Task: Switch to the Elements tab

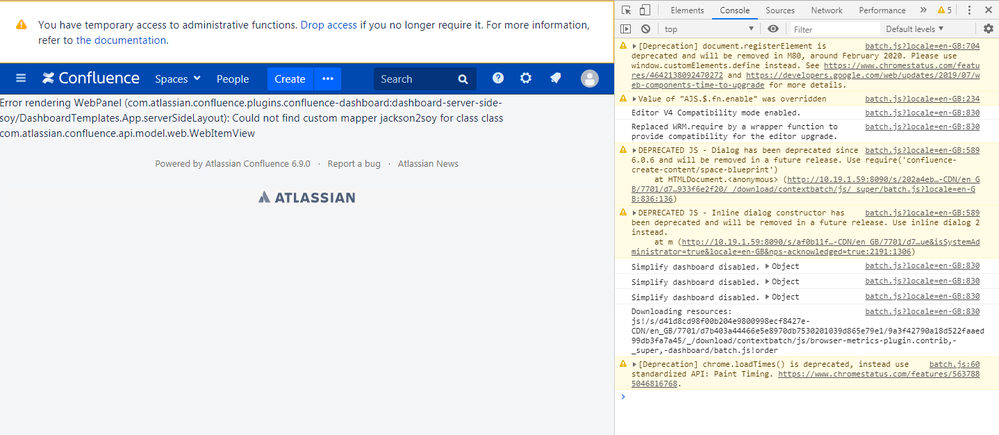Action: (687, 10)
